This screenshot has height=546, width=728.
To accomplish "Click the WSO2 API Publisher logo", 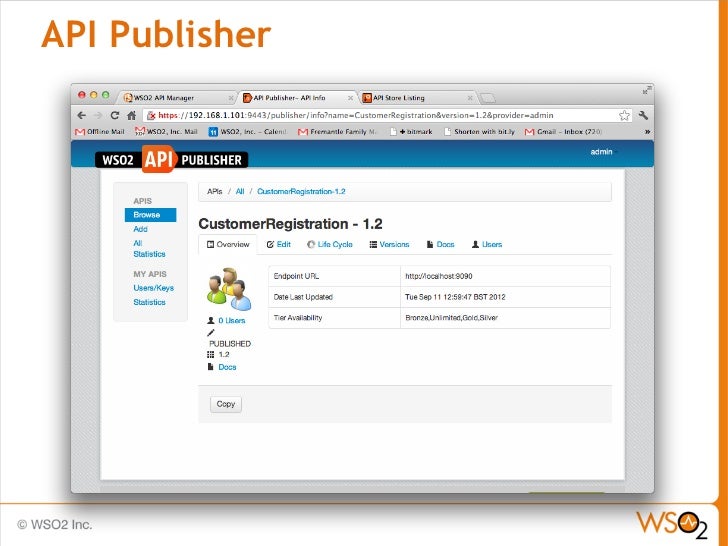I will [x=171, y=159].
